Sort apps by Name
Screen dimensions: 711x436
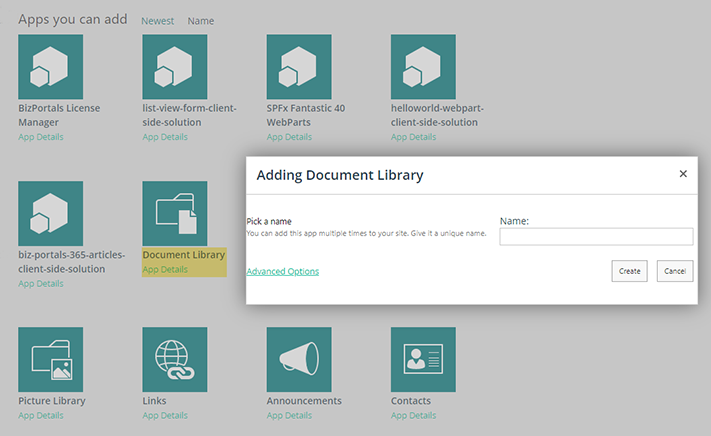pyautogui.click(x=201, y=21)
